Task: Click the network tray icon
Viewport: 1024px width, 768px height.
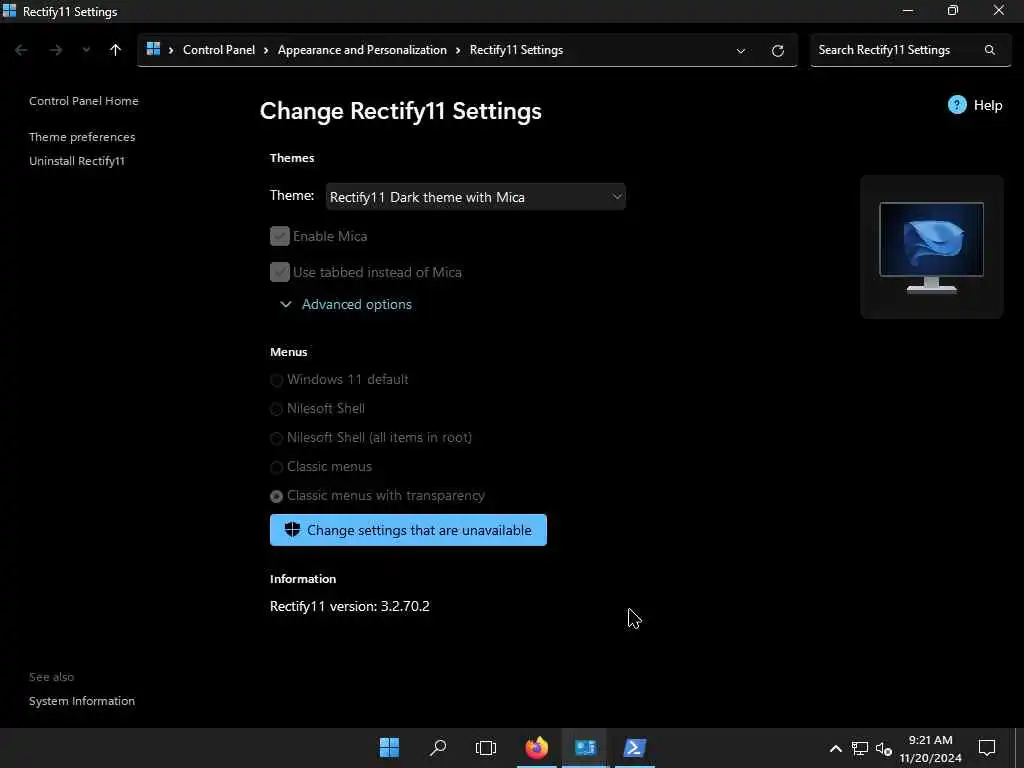Action: click(860, 748)
